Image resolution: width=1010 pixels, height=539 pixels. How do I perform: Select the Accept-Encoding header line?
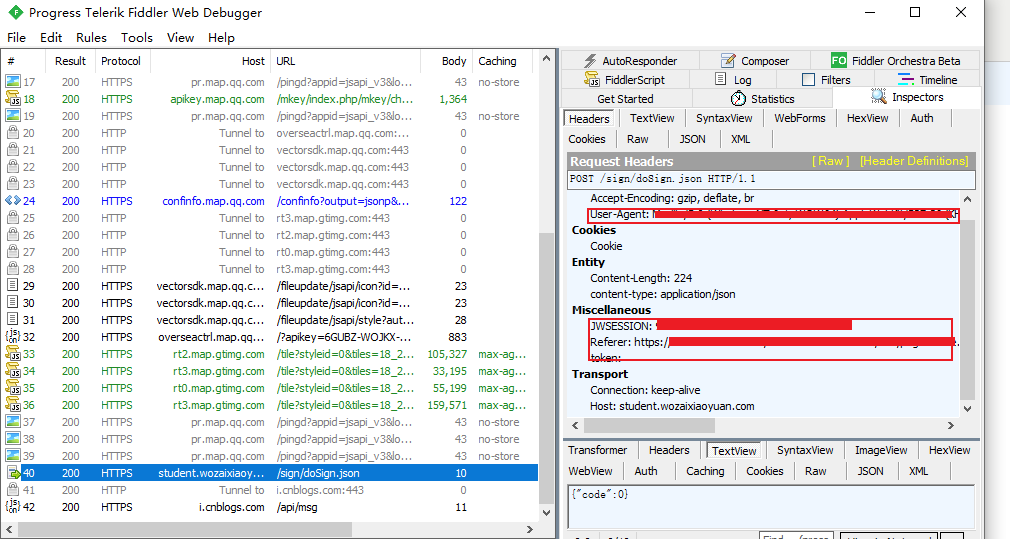672,198
